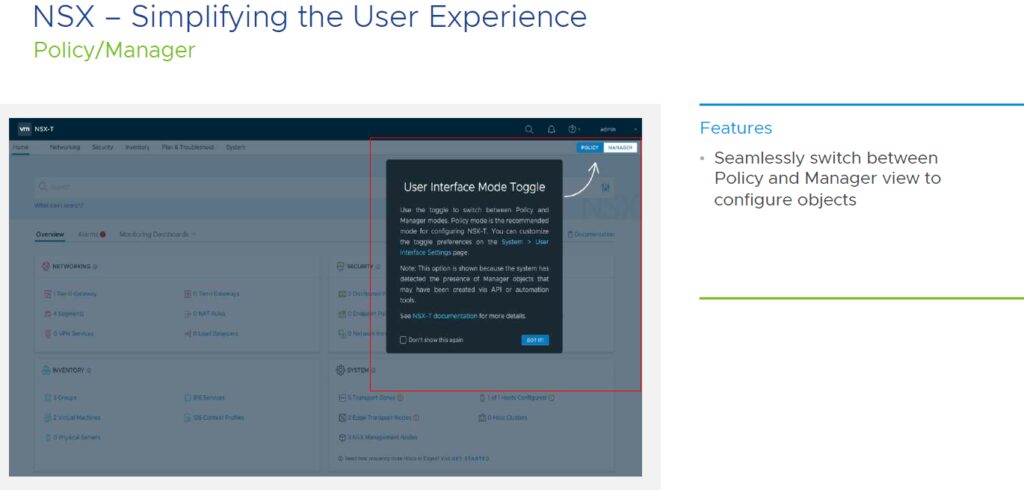Click the info icon beside NETWORKING
Image resolution: width=1024 pixels, height=490 pixels.
pos(95,267)
